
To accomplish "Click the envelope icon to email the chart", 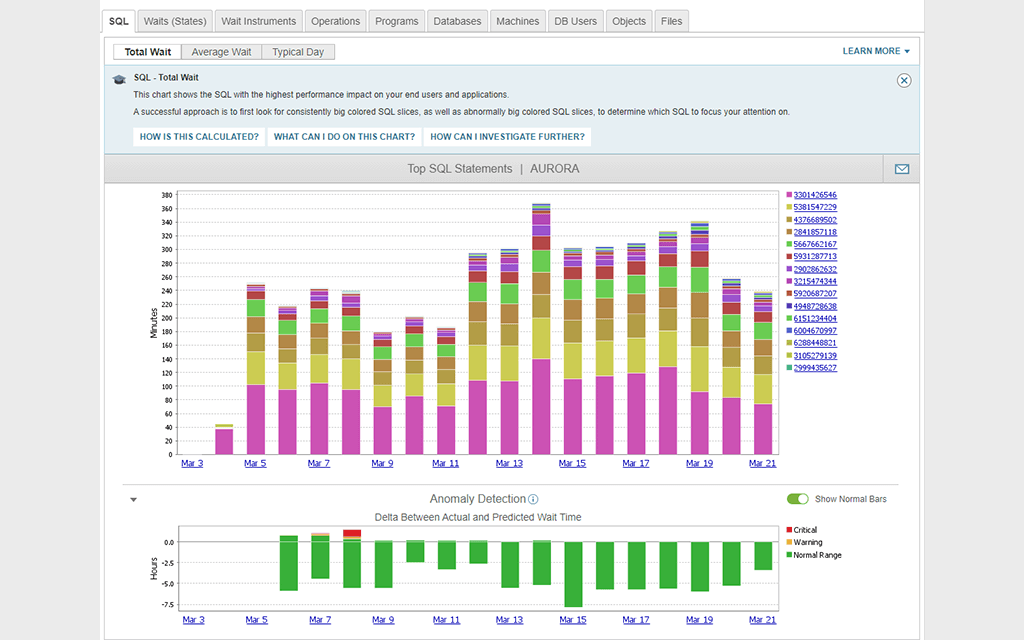I will pyautogui.click(x=900, y=168).
